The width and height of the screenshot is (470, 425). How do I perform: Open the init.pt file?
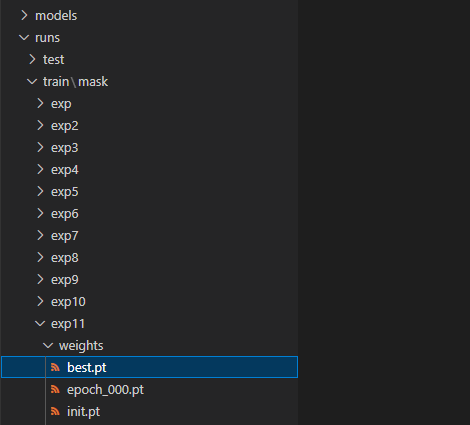pyautogui.click(x=83, y=412)
